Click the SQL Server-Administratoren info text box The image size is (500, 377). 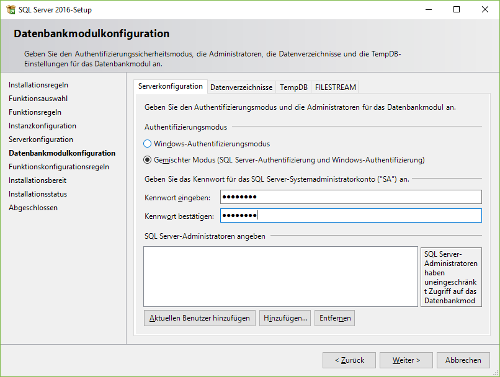[451, 277]
